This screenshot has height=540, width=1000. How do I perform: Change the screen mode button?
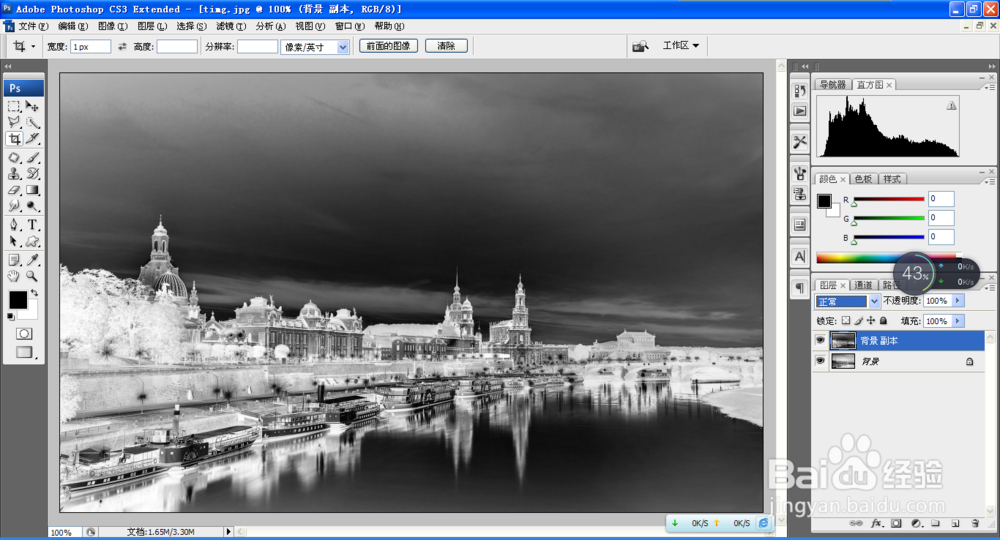(24, 352)
